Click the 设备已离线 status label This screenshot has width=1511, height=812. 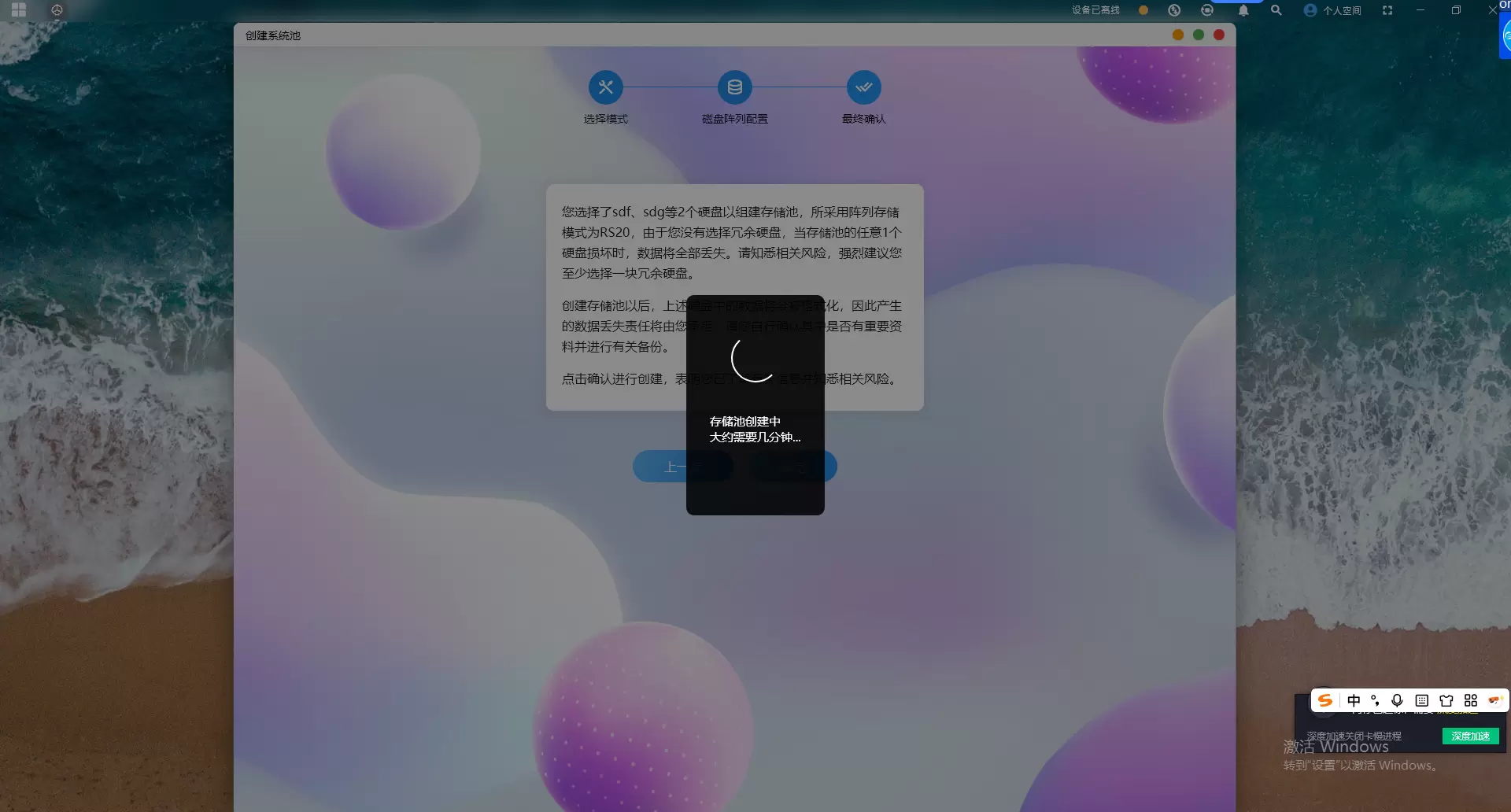click(x=1095, y=10)
